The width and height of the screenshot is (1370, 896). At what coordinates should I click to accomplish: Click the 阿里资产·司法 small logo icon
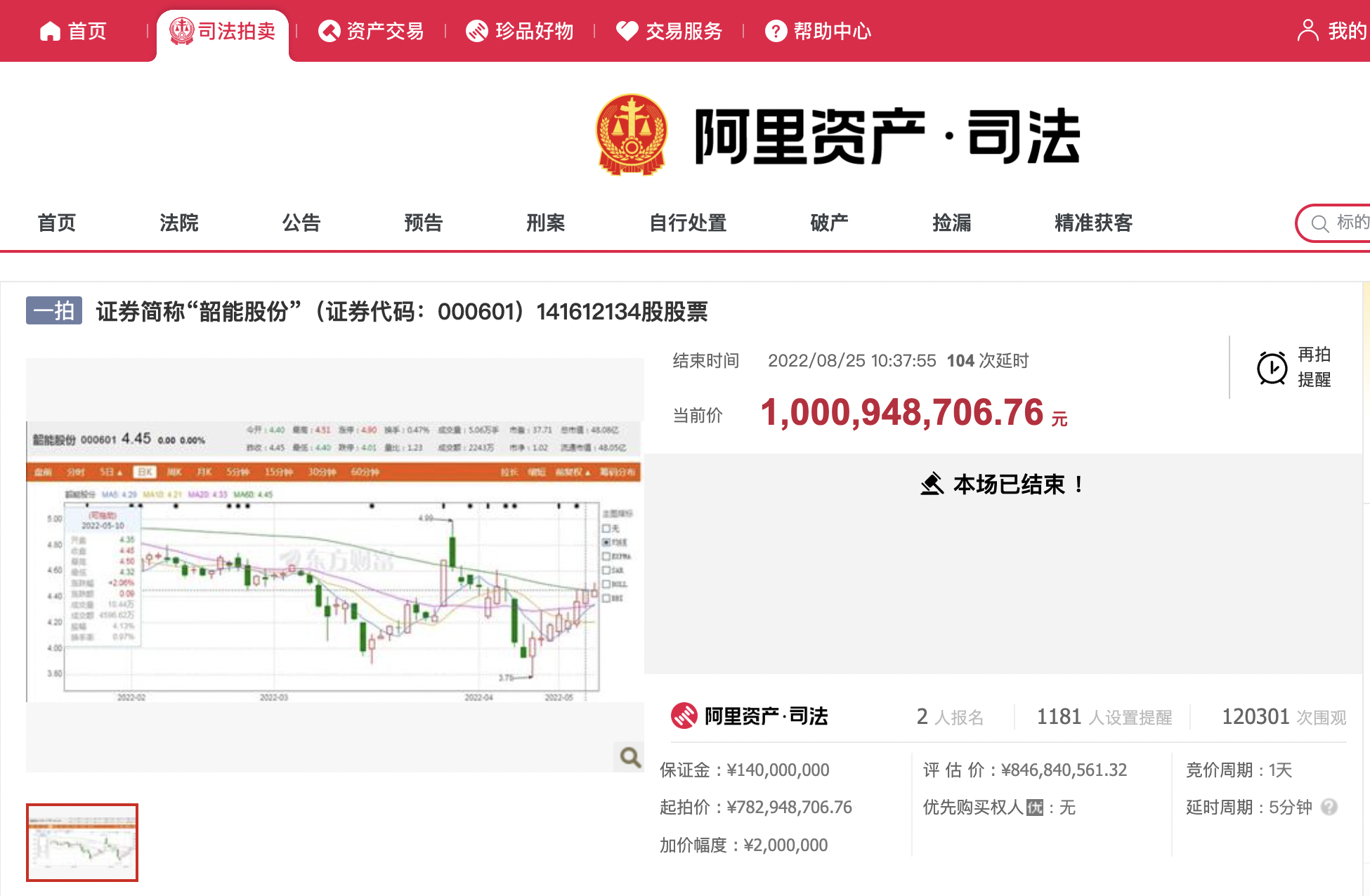click(684, 716)
